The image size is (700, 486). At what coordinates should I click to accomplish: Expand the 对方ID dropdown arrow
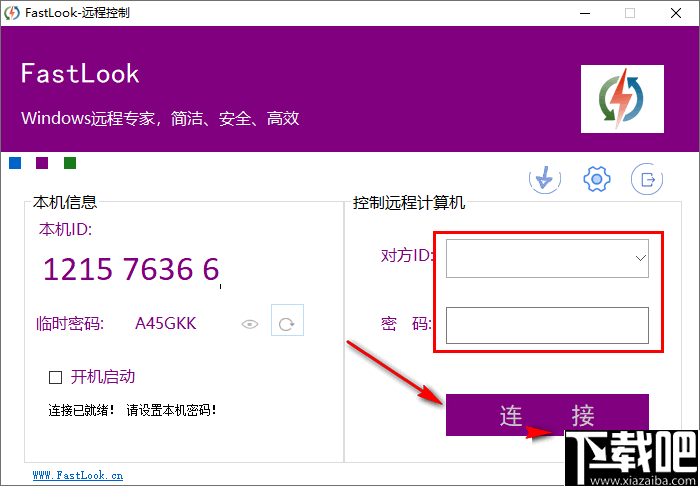pyautogui.click(x=641, y=258)
